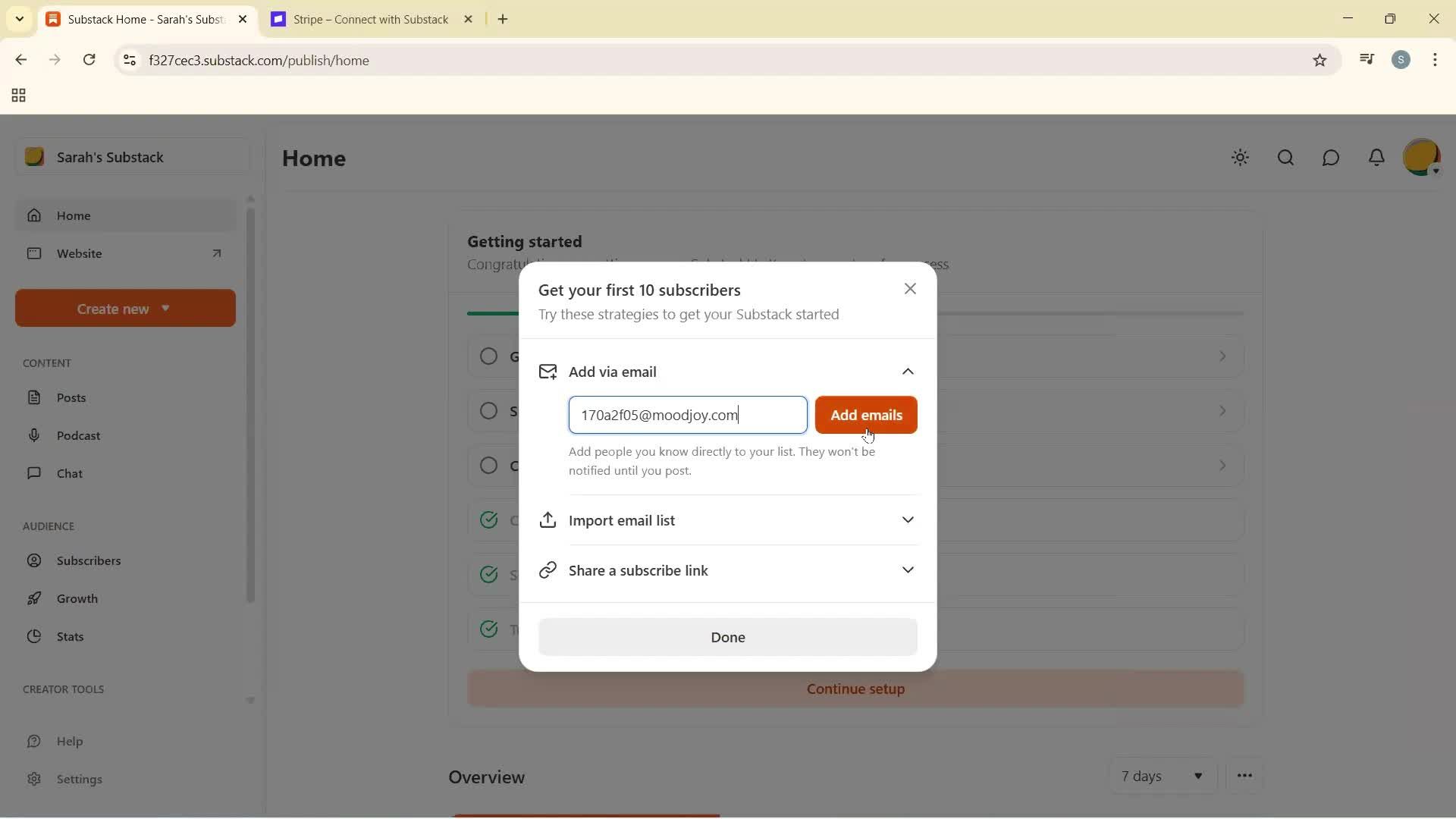Select the Chat sidebar icon

(35, 473)
